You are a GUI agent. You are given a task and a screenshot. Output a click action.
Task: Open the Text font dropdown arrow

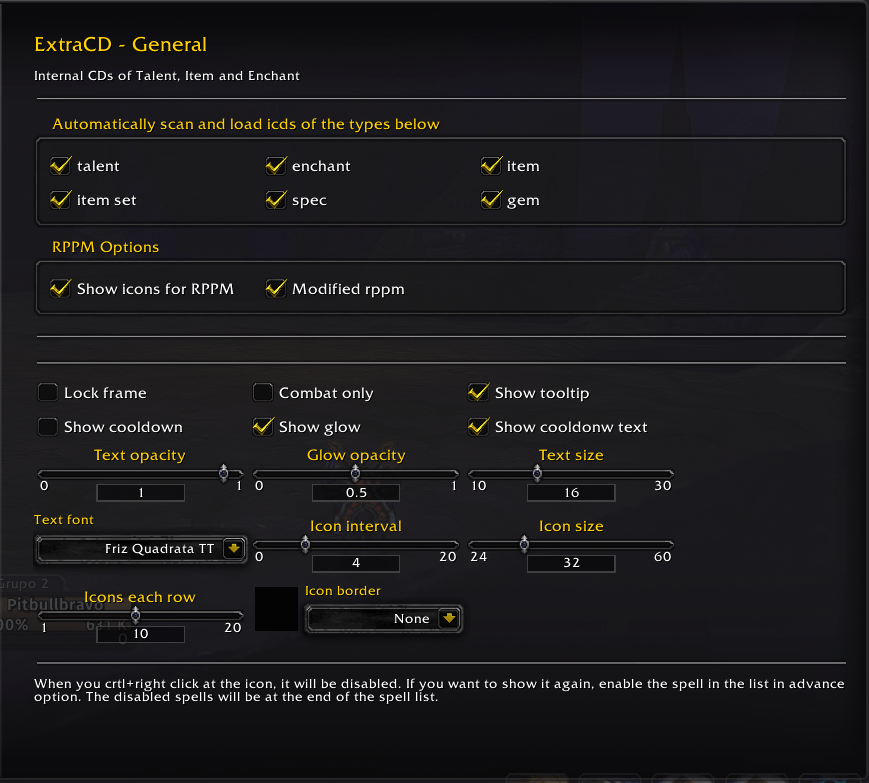pyautogui.click(x=234, y=549)
